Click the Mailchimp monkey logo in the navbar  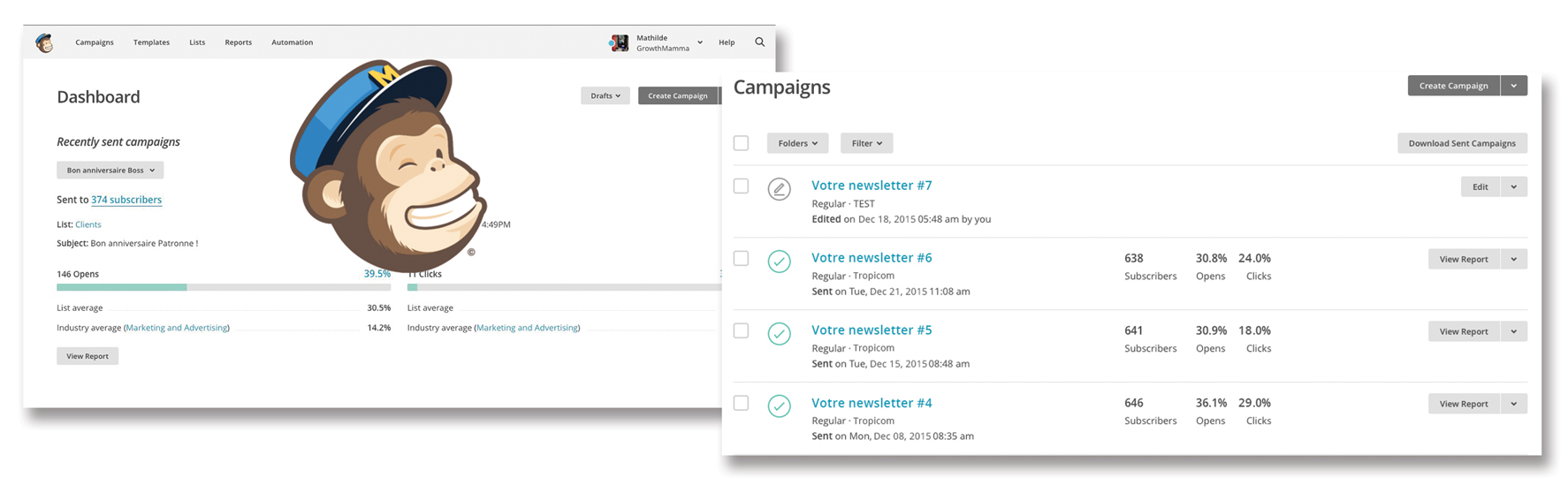pos(44,42)
